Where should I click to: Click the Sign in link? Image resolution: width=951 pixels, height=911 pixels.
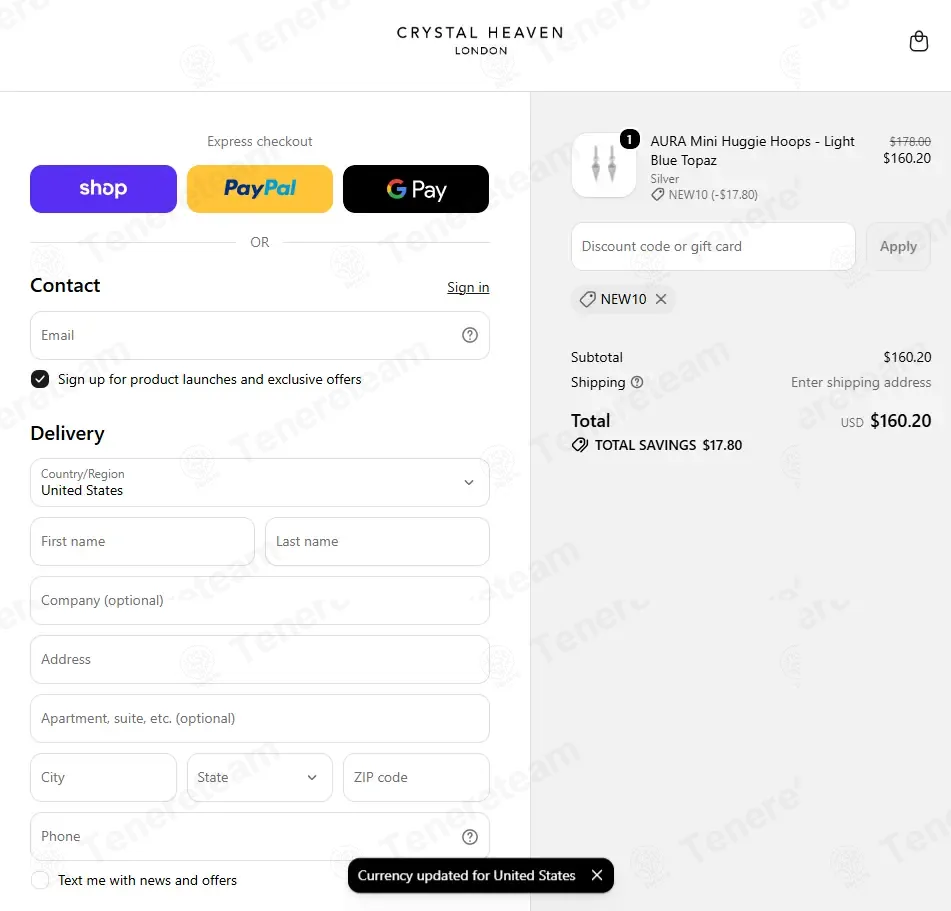[x=468, y=287]
